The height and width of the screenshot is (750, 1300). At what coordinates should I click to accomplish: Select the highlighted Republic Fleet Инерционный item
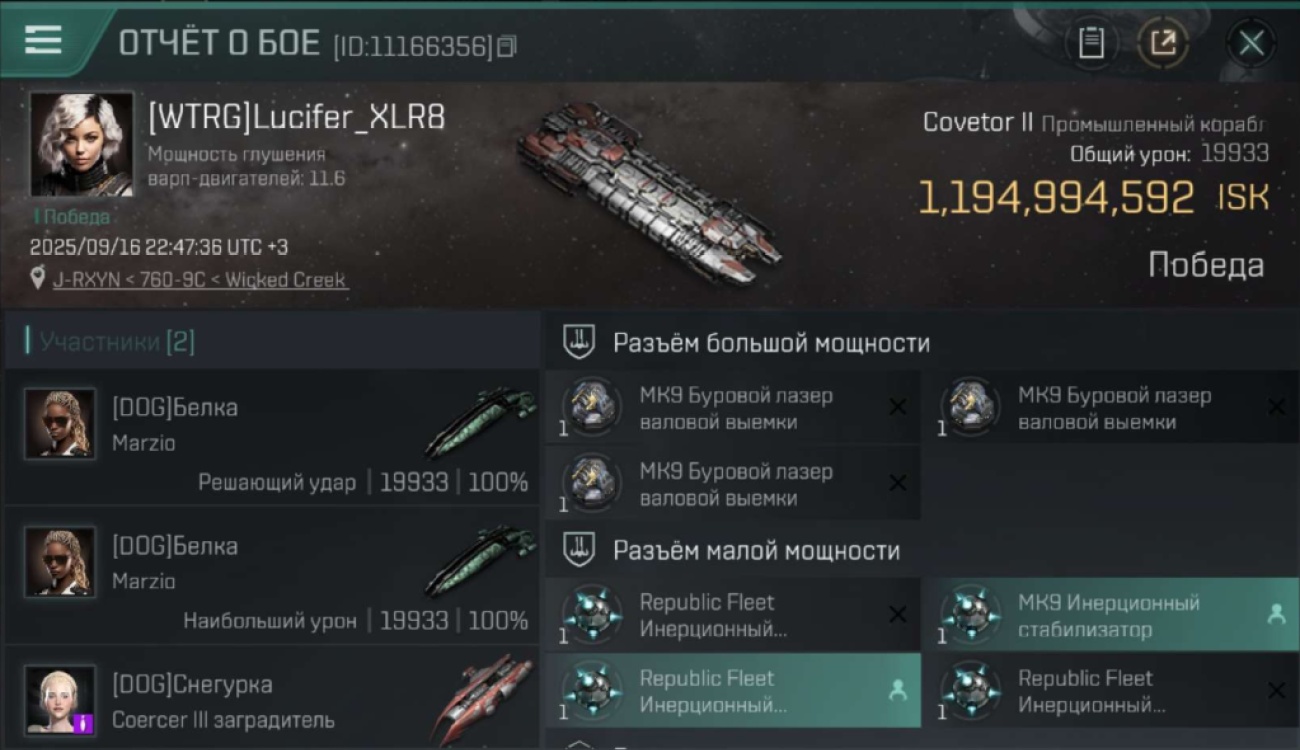(x=733, y=691)
